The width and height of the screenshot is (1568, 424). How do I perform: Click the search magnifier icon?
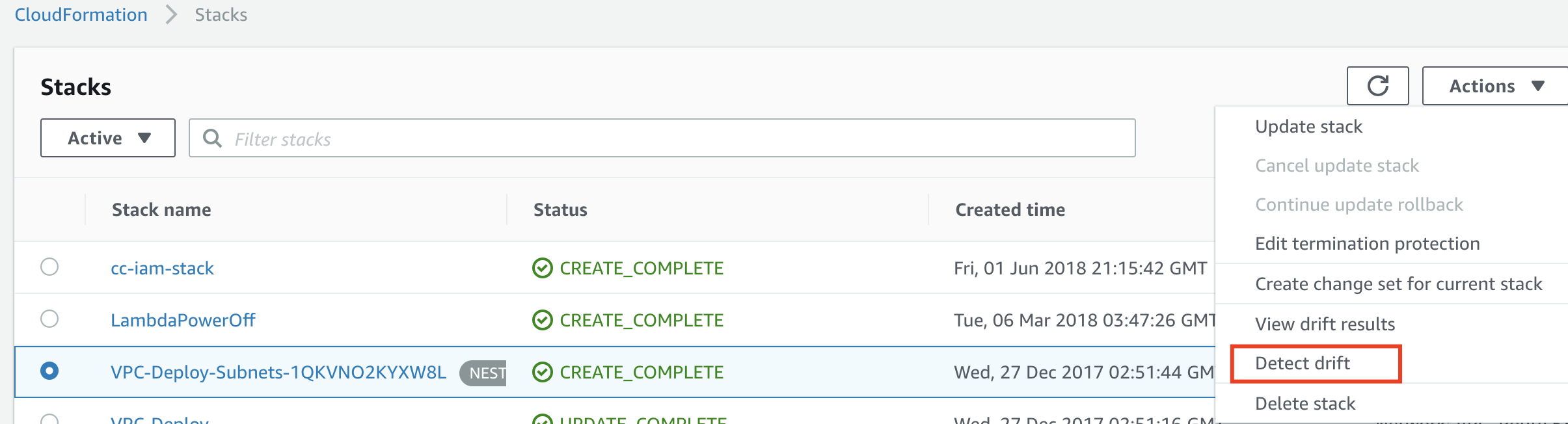click(x=212, y=138)
